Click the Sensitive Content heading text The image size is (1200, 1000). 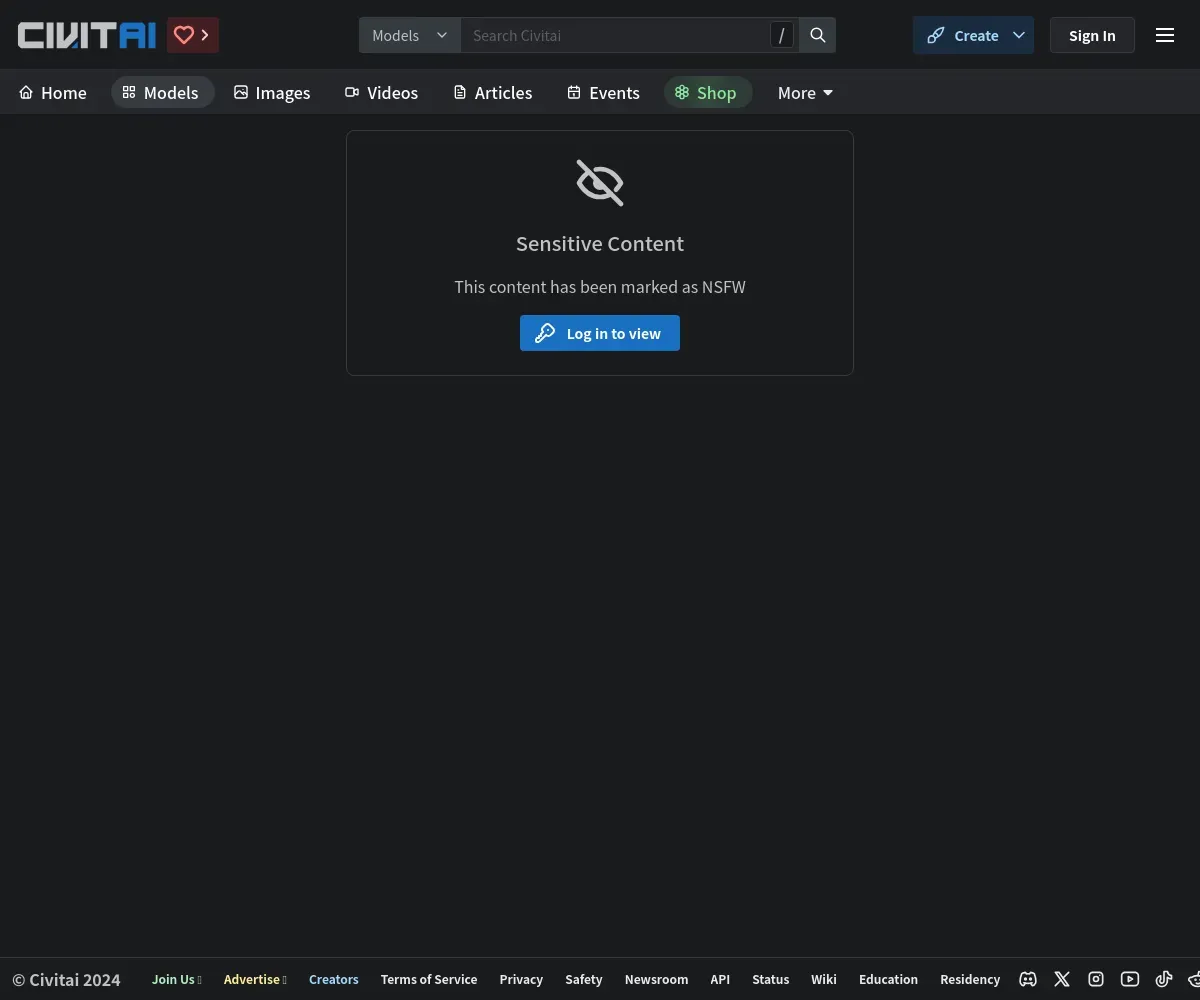(600, 243)
